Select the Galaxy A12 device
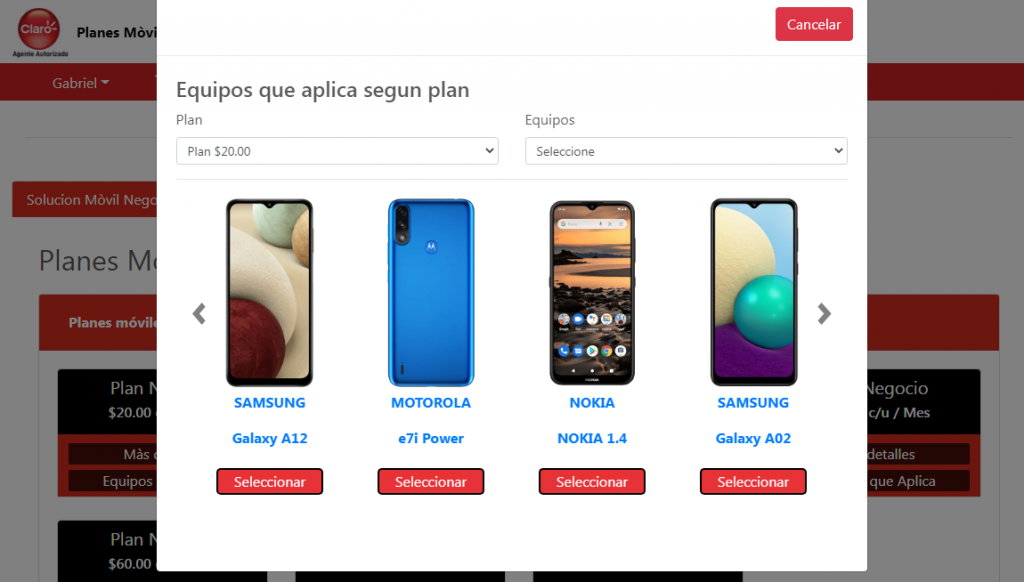The image size is (1024, 582). 270,481
